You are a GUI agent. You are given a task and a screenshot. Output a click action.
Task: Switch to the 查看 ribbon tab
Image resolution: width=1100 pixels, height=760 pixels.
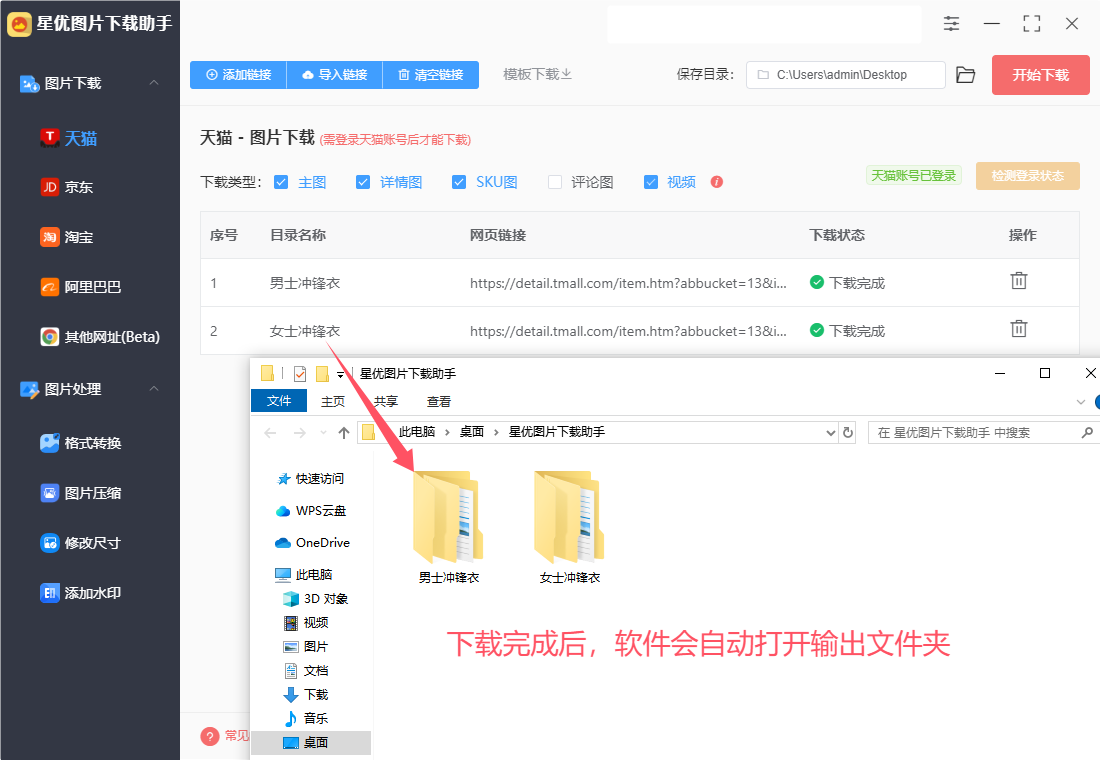(439, 401)
